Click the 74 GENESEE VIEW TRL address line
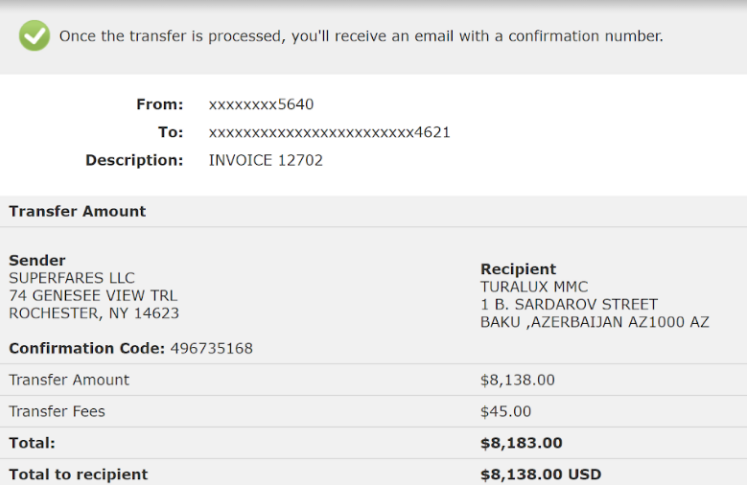This screenshot has width=747, height=485. click(93, 295)
